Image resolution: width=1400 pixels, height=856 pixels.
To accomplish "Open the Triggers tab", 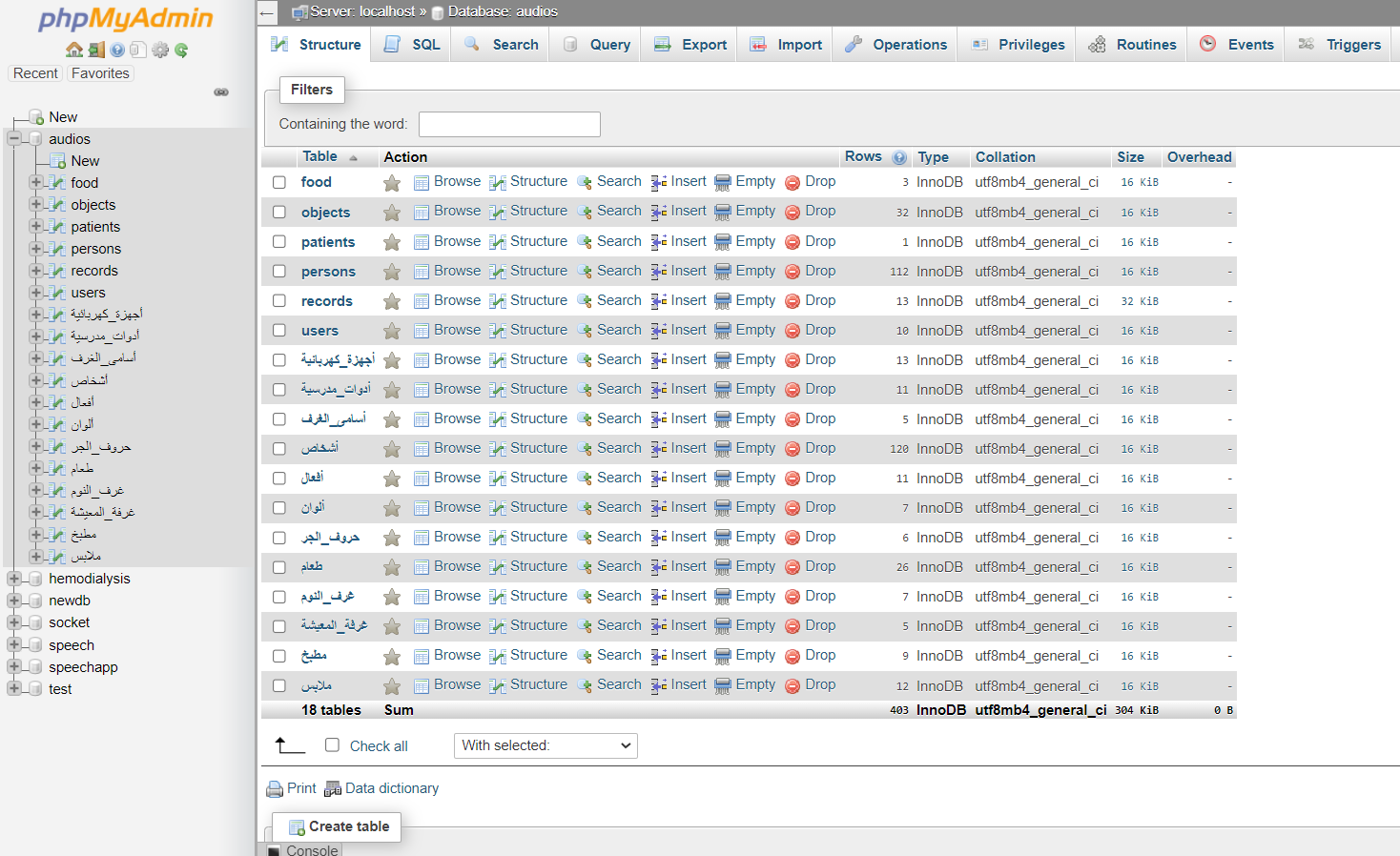I will click(1340, 45).
